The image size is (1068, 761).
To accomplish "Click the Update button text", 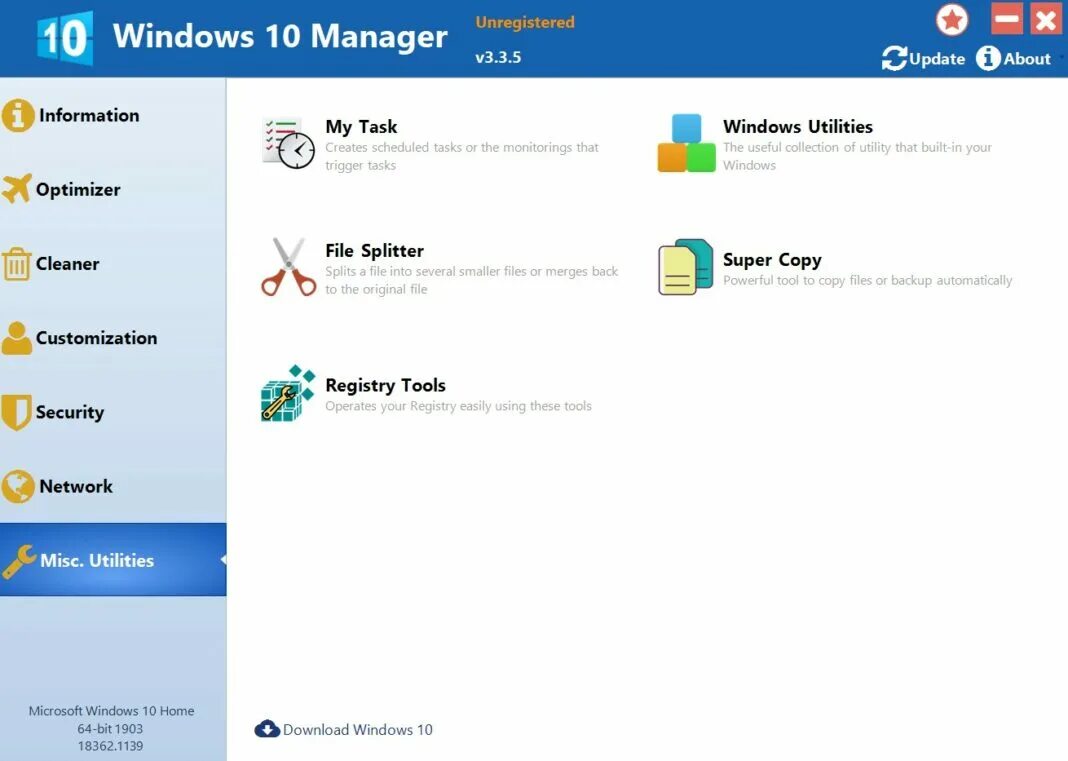I will [x=937, y=59].
